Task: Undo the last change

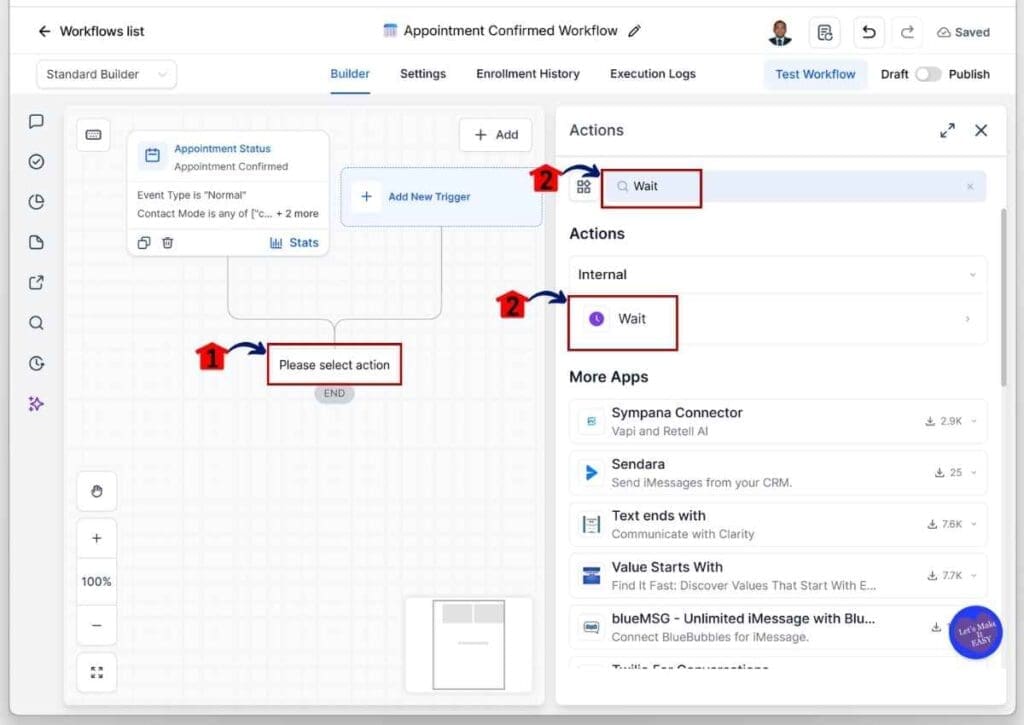Action: point(869,32)
